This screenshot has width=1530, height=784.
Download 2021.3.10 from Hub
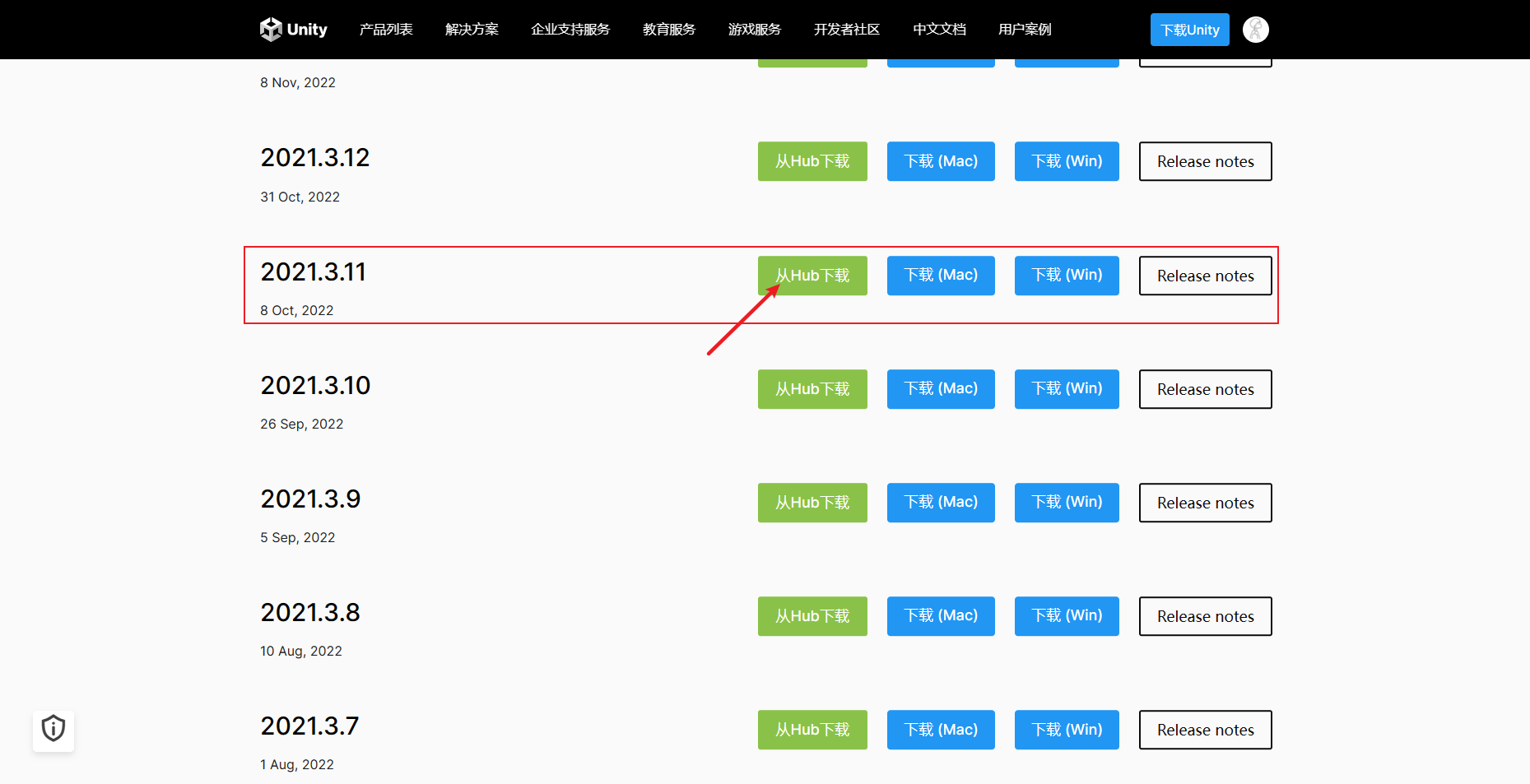[x=812, y=389]
